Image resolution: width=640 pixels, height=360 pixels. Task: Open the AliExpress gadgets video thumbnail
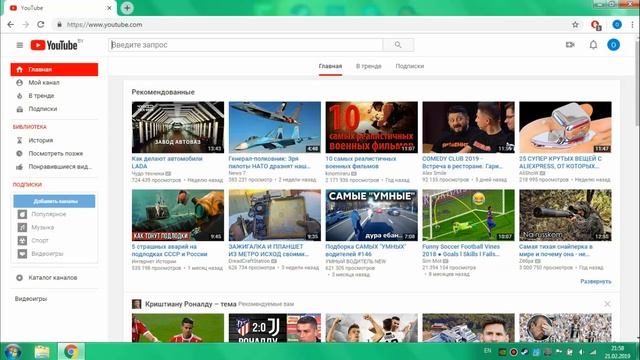coord(565,127)
